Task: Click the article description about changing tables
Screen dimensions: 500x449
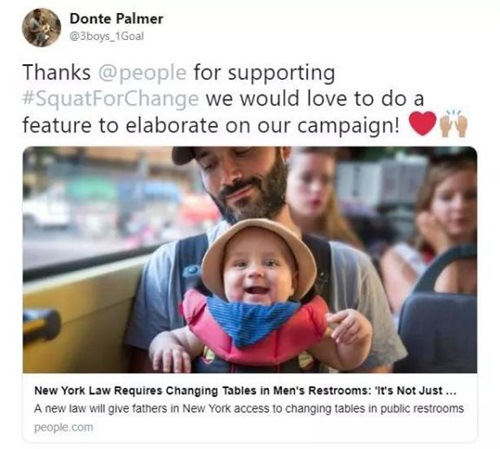Action: 249,408
